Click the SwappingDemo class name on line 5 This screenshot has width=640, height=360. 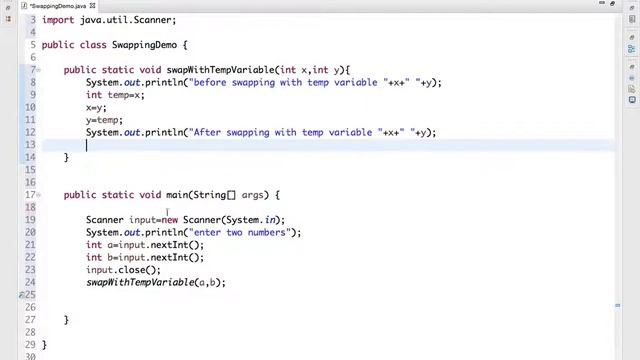144,45
